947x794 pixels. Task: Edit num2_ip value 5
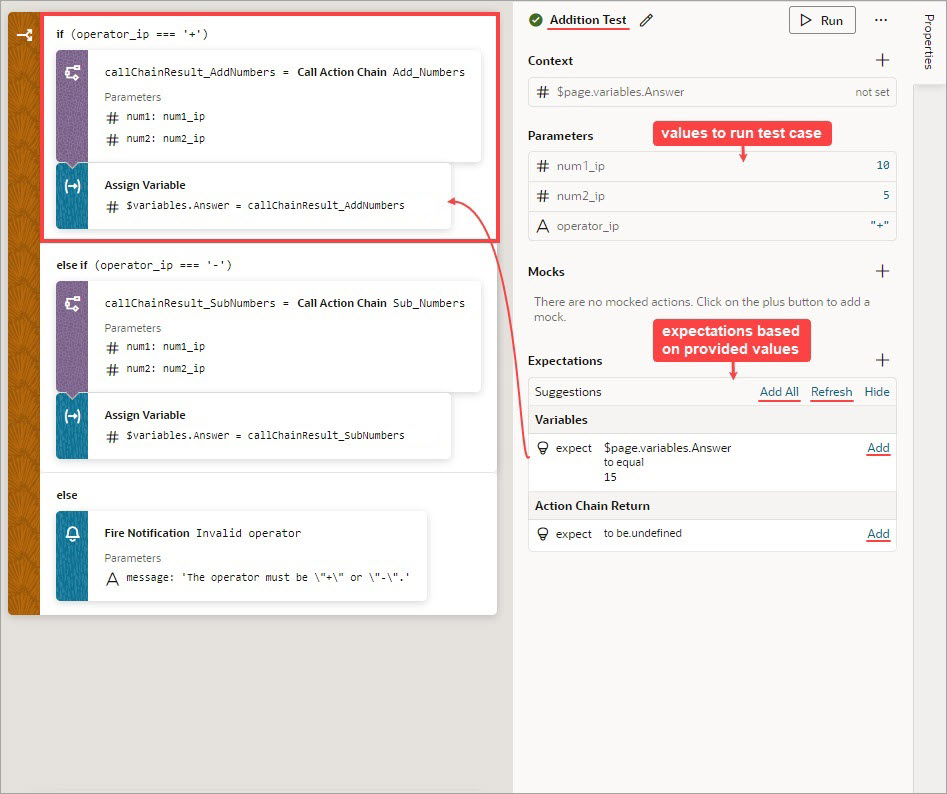(x=886, y=196)
